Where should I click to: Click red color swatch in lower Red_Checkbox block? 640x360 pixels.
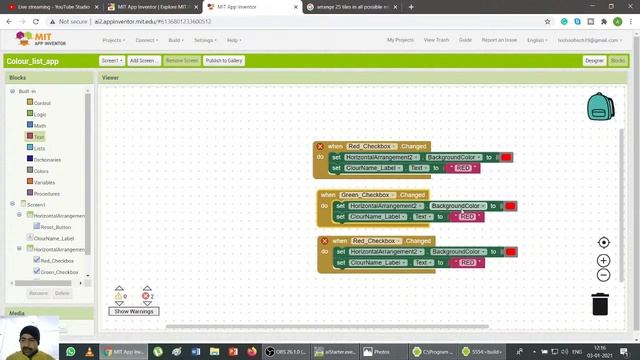pos(511,252)
